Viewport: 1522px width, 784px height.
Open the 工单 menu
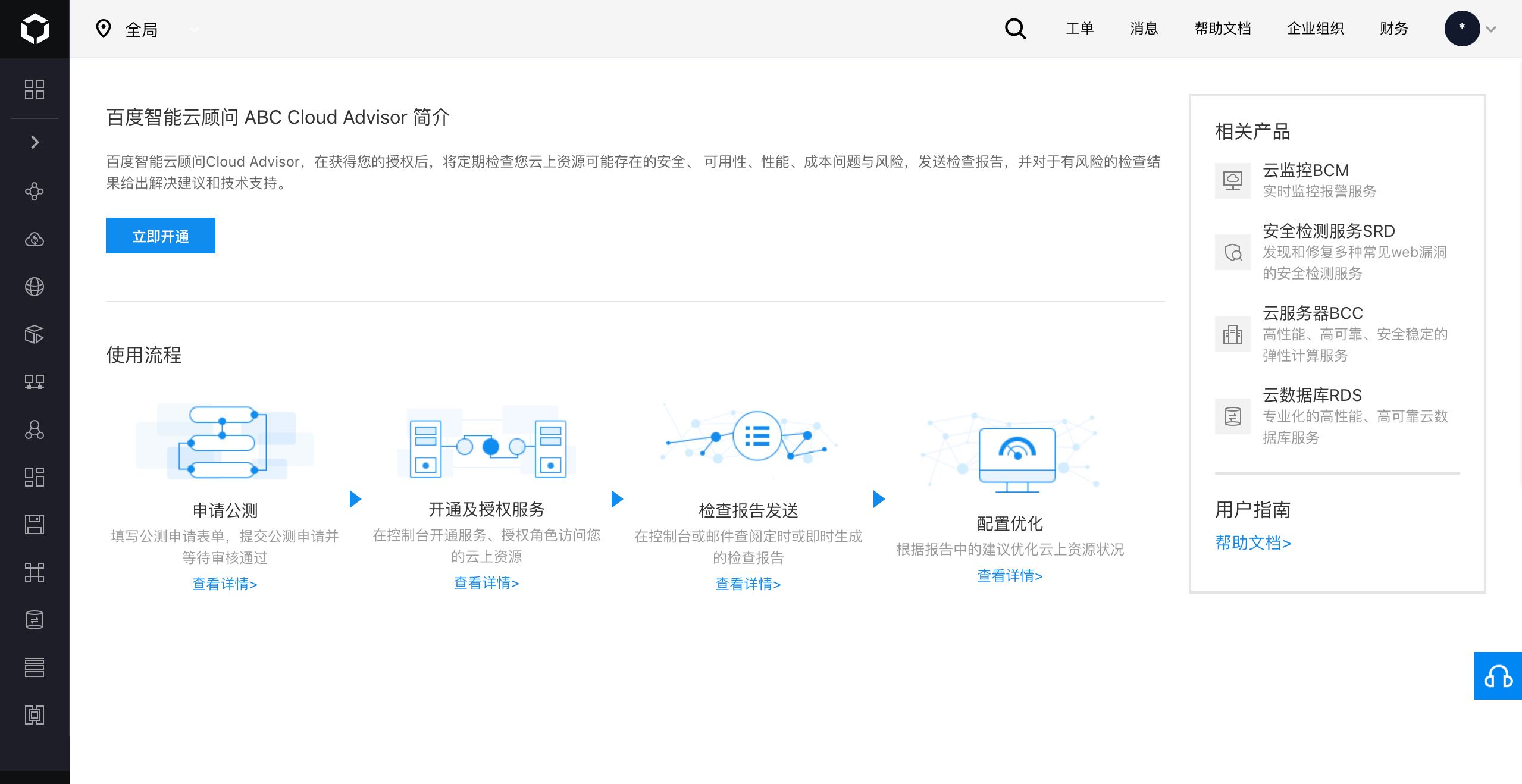tap(1080, 29)
